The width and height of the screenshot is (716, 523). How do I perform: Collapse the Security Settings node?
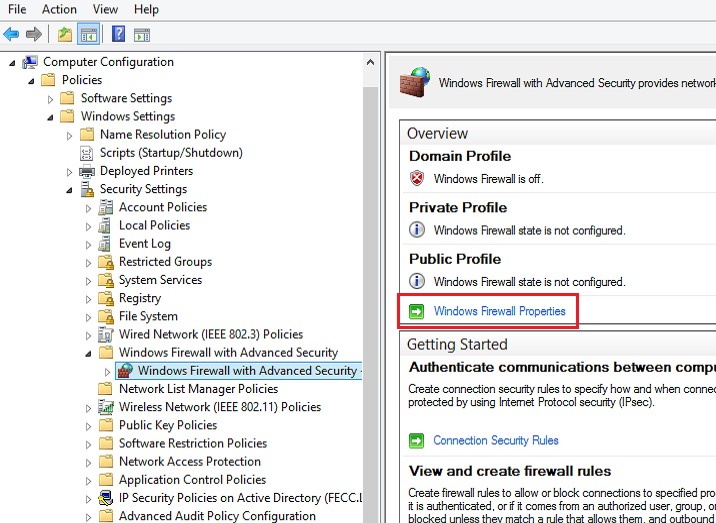[x=69, y=190]
